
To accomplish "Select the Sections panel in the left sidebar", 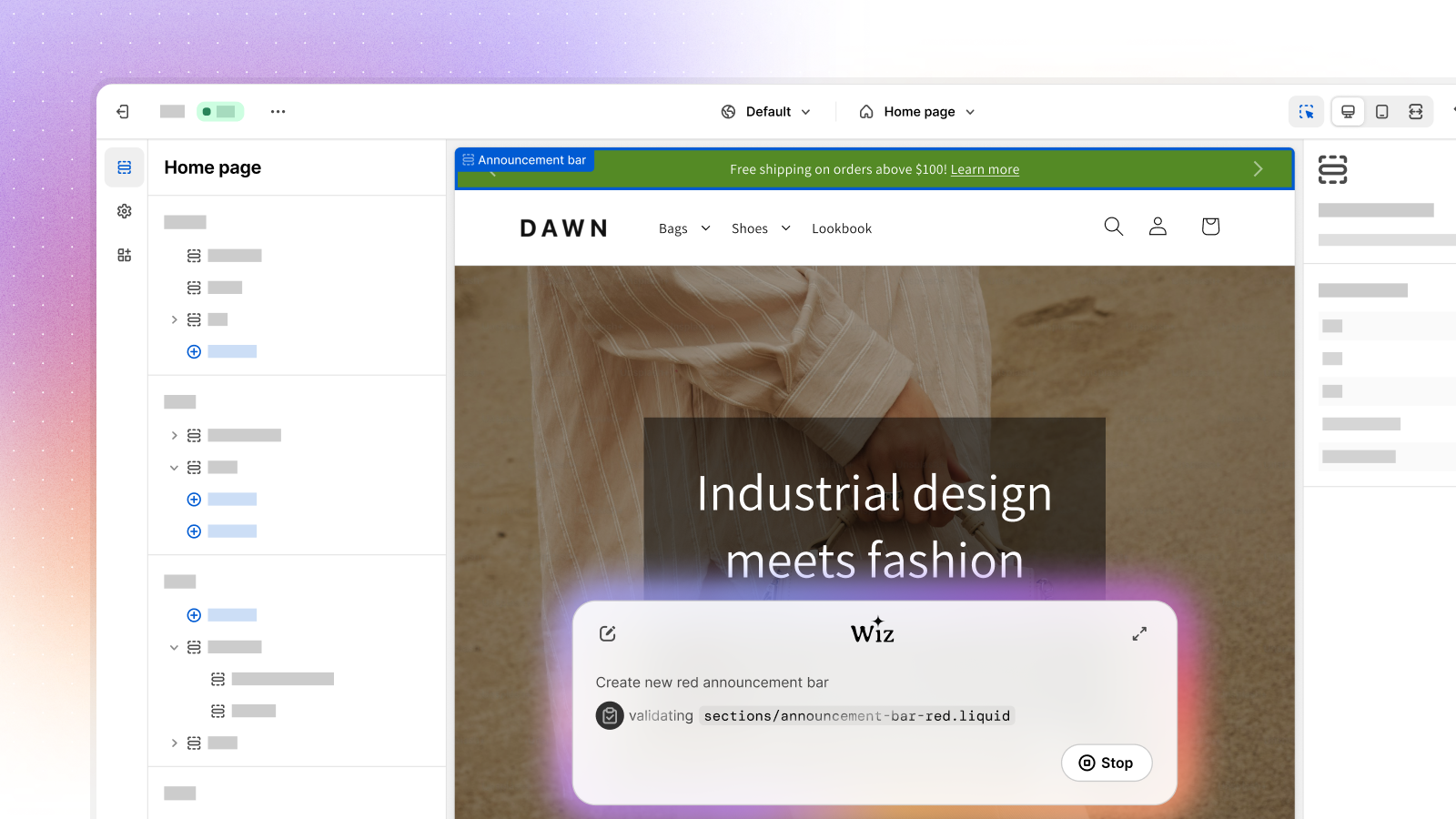I will [x=124, y=167].
